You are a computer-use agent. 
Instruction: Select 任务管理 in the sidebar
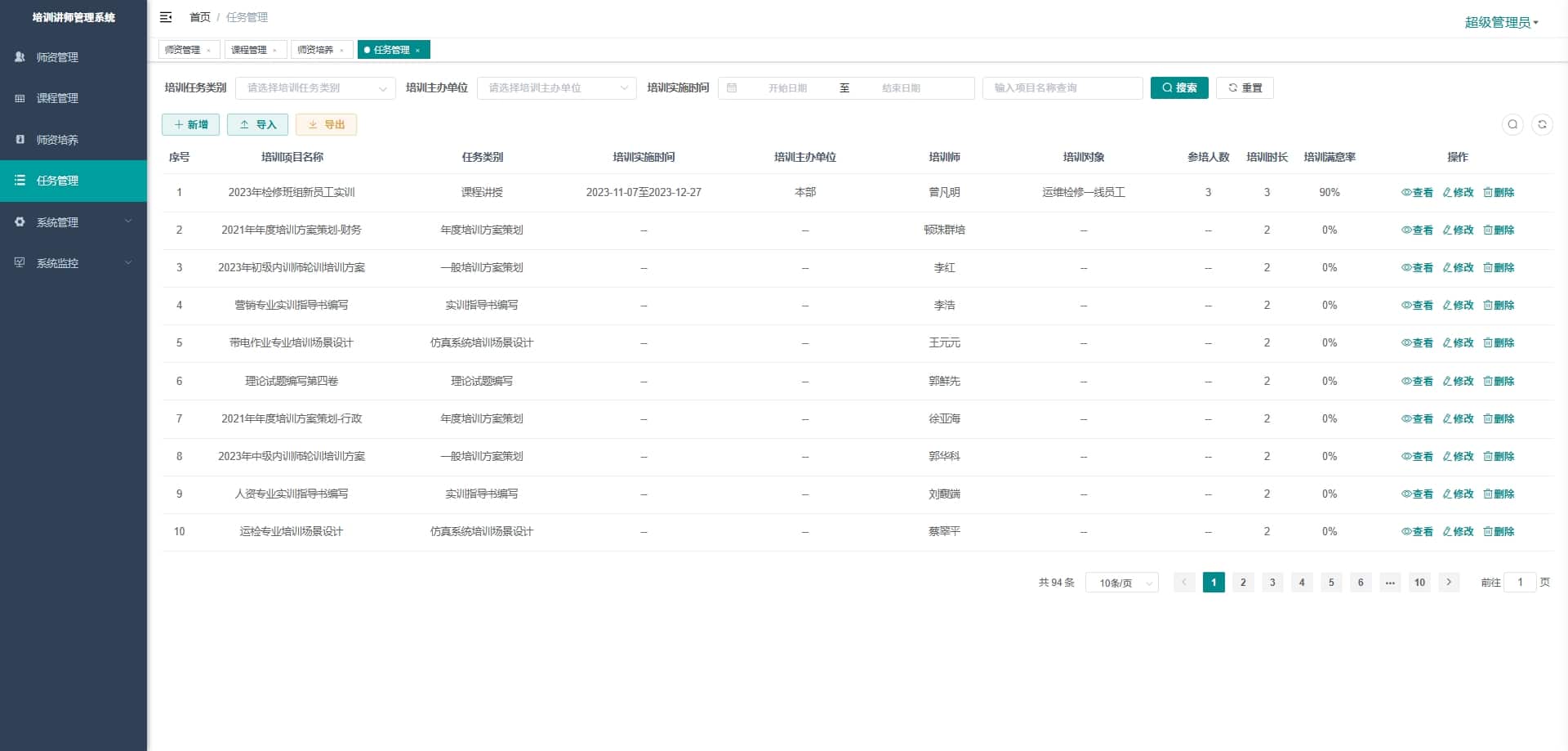73,181
